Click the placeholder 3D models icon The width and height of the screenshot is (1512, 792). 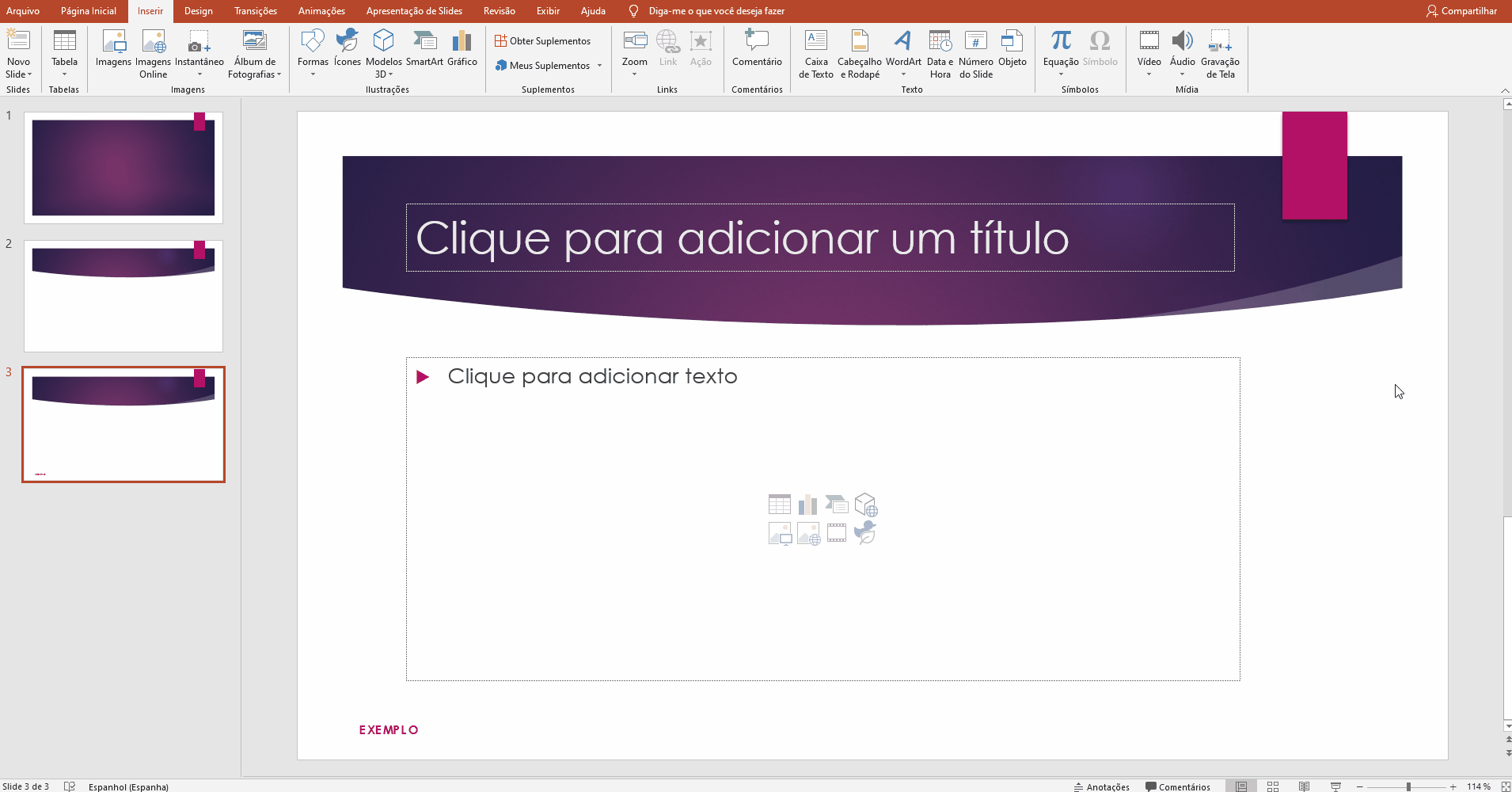866,505
